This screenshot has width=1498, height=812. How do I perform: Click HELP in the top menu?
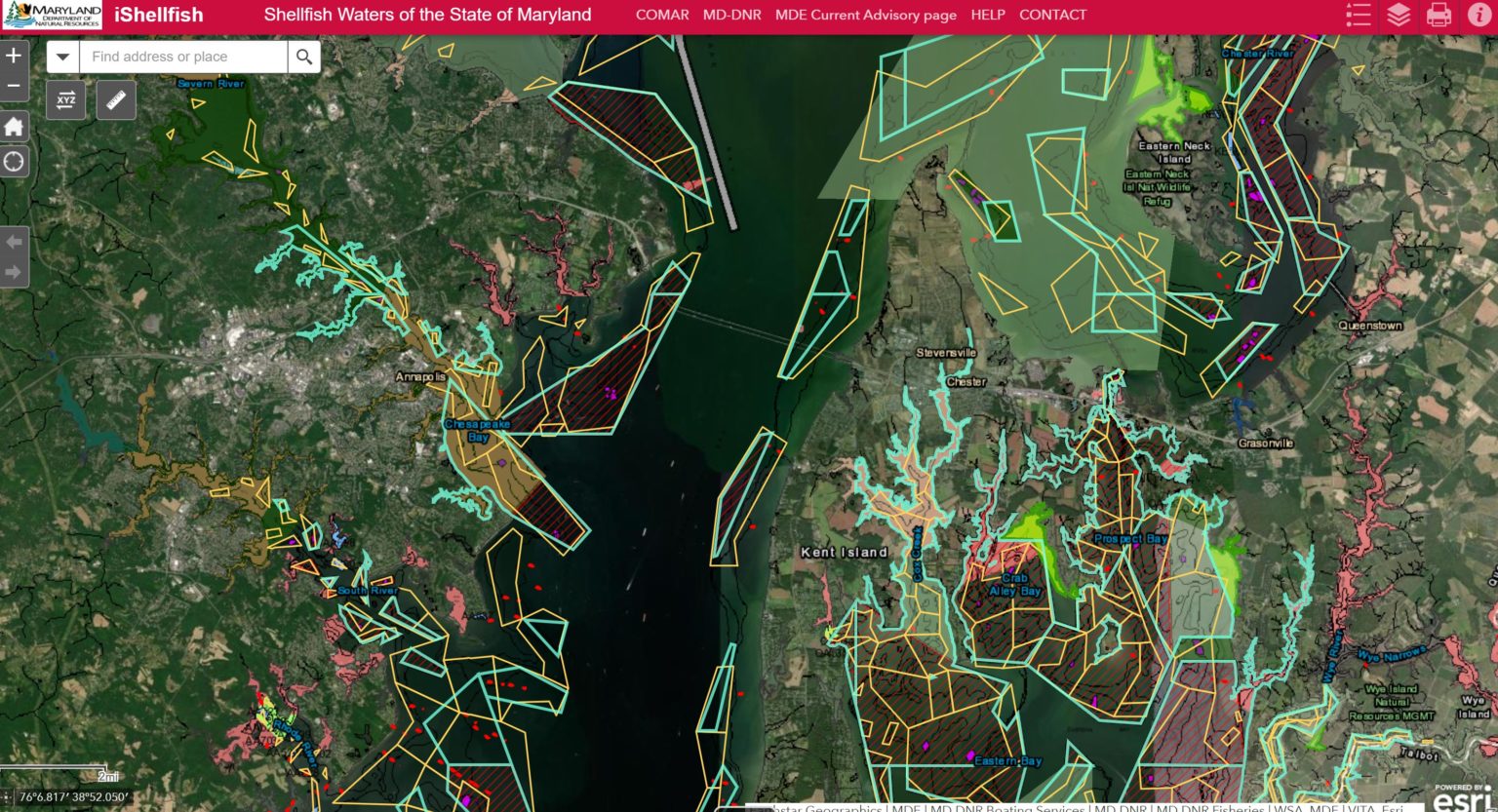[x=988, y=15]
